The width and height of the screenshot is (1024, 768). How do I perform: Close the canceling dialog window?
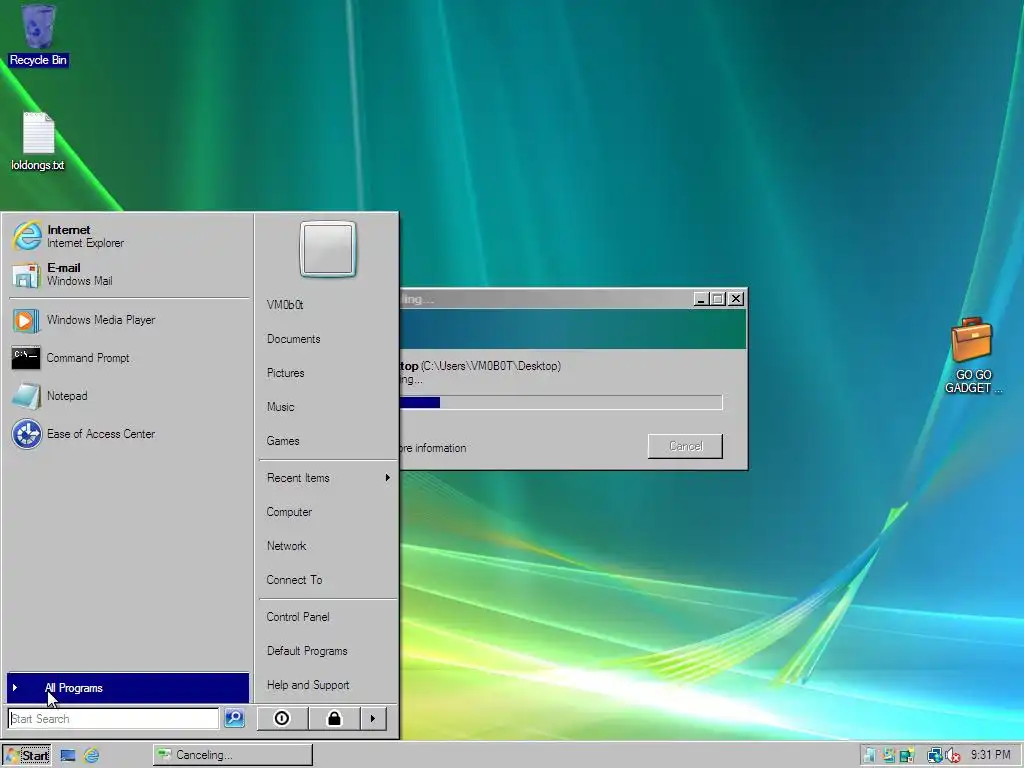(736, 299)
